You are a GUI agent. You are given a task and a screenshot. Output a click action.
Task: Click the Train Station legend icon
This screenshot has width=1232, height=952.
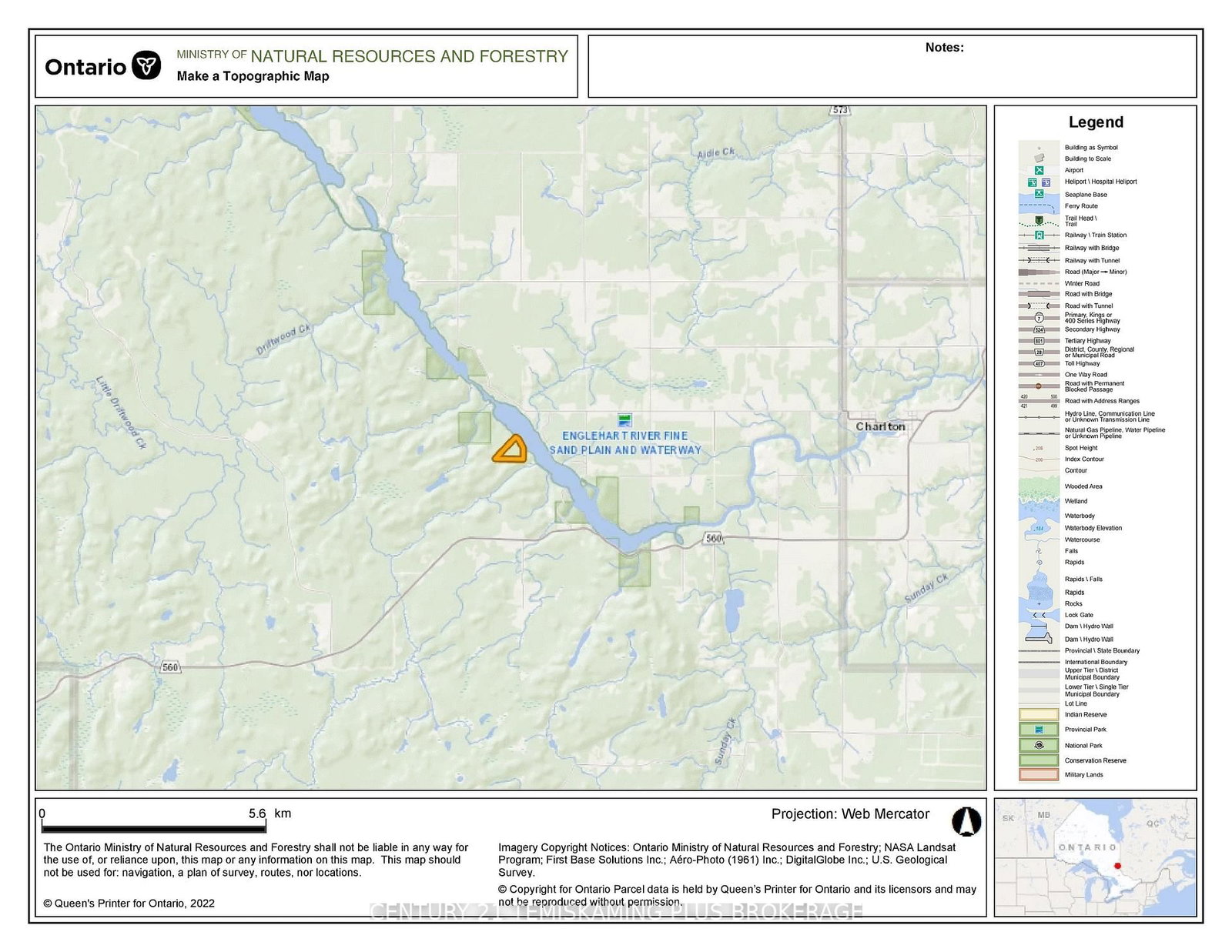(1039, 235)
